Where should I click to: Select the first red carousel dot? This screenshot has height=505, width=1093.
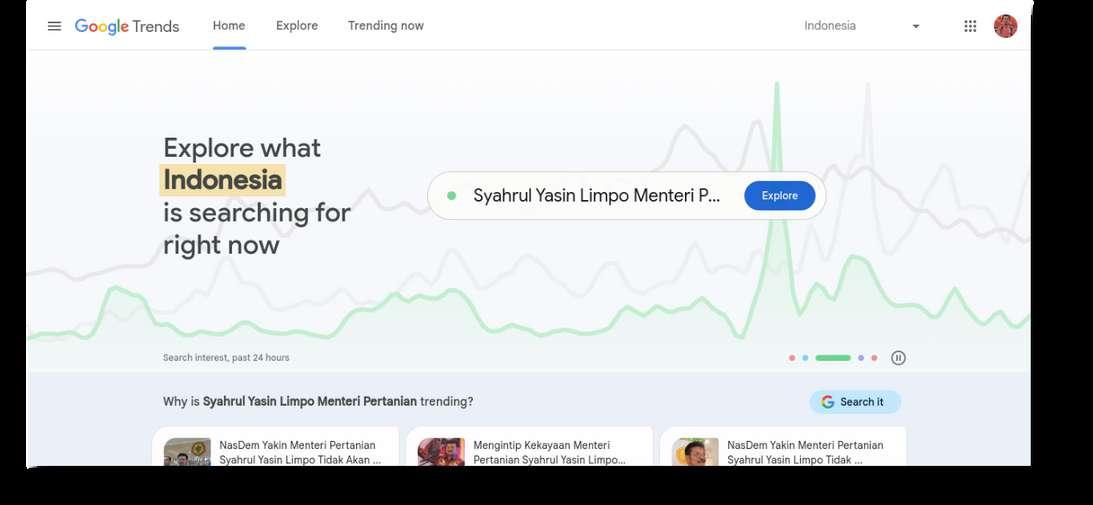[x=792, y=358]
